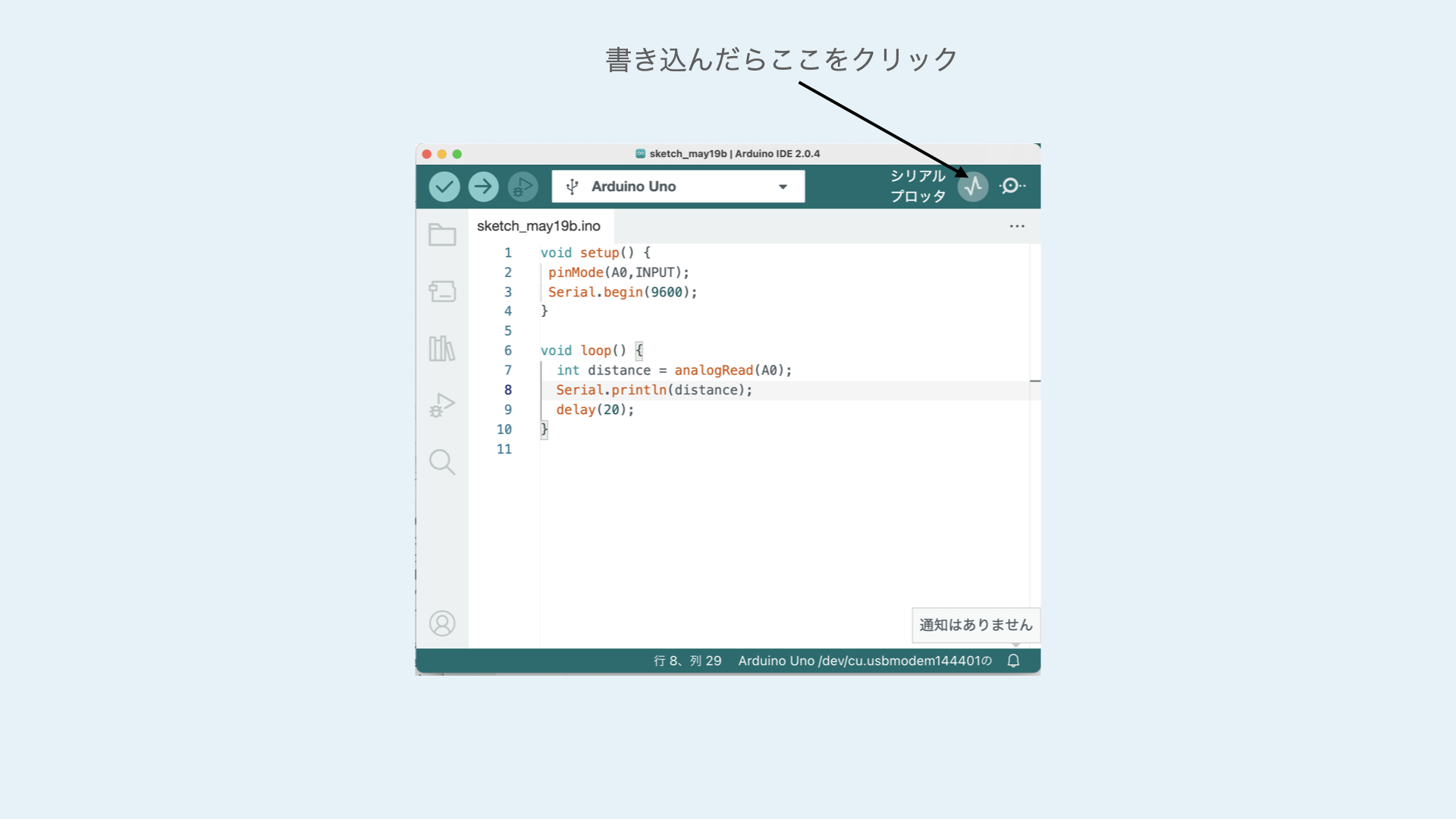
Task: Open the Serial Monitor
Action: (x=1012, y=187)
